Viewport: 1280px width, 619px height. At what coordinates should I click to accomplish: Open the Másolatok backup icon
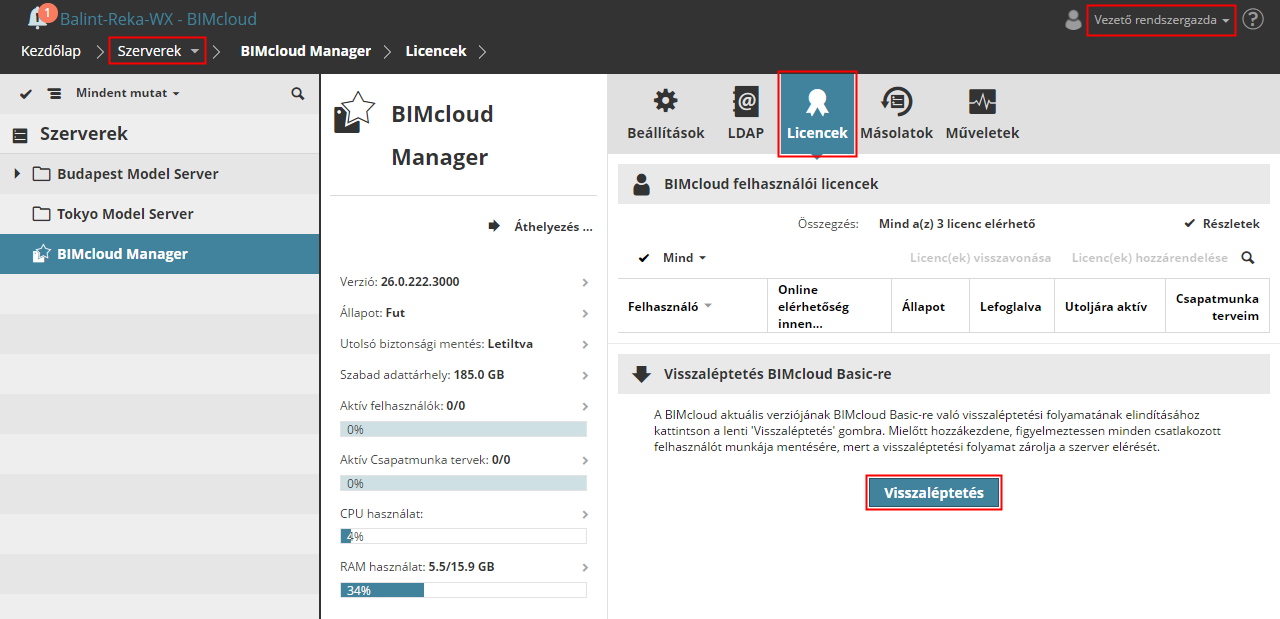coord(896,101)
